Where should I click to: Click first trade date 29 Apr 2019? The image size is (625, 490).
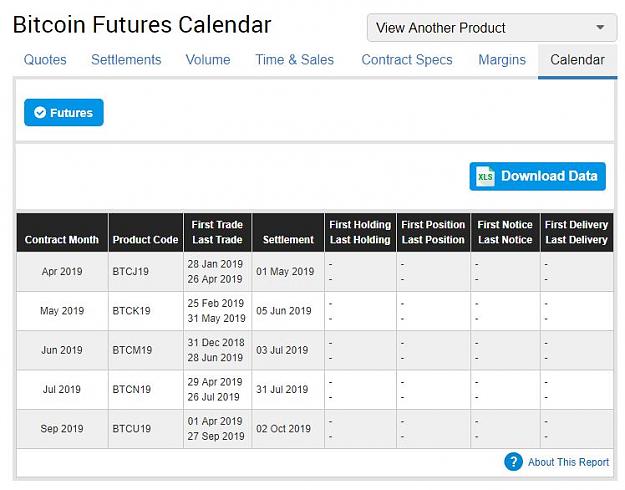[215, 382]
